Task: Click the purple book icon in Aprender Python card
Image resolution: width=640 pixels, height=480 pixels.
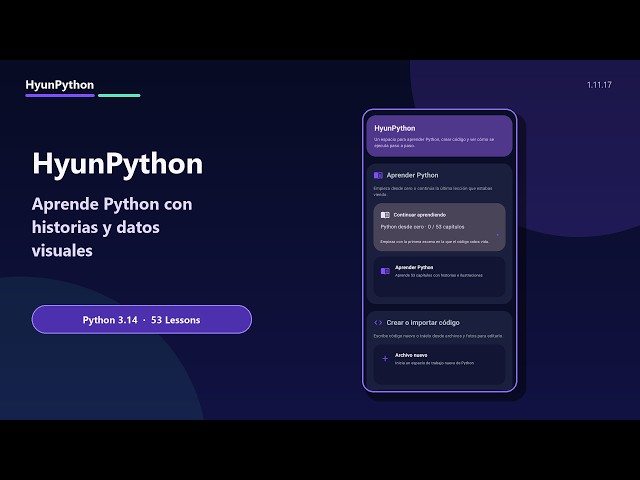Action: [x=385, y=271]
